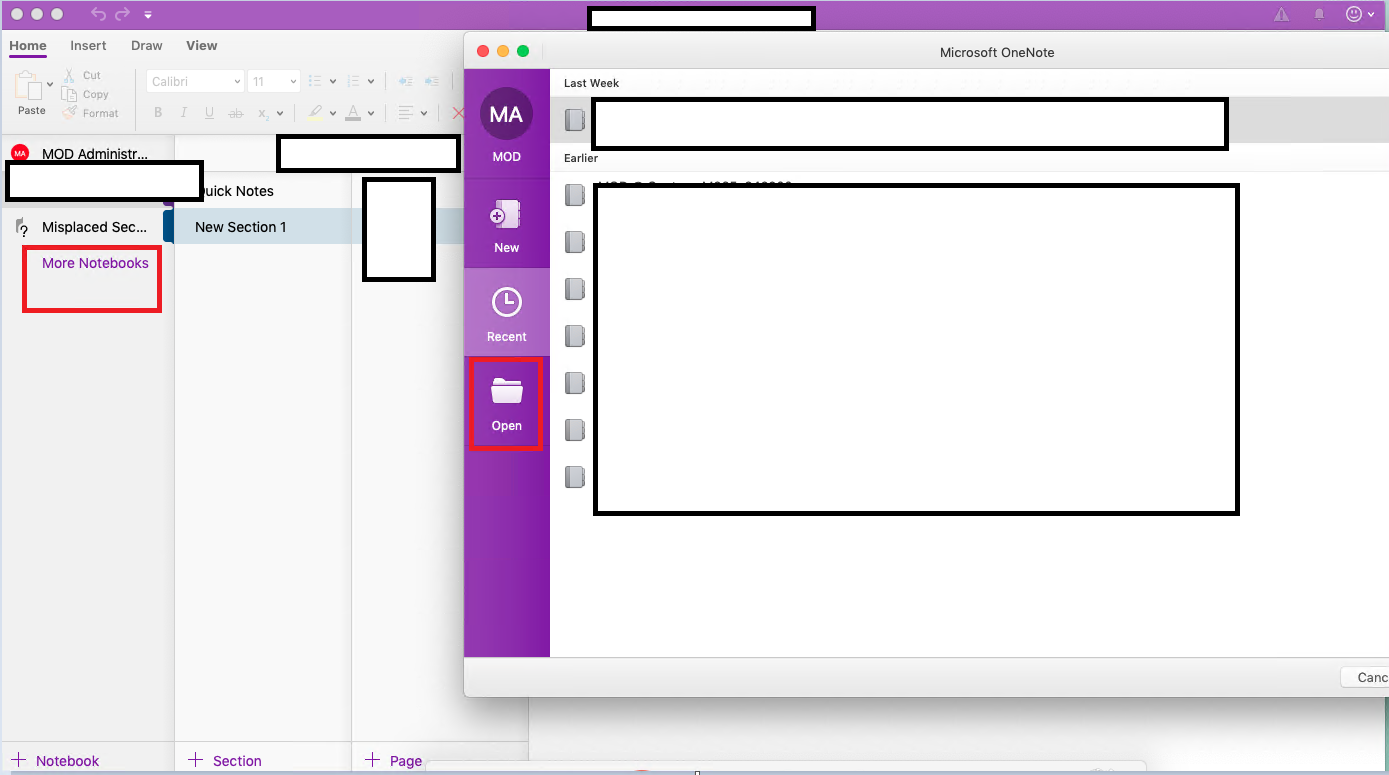
Task: Add a new Section at bottom
Action: [225, 761]
